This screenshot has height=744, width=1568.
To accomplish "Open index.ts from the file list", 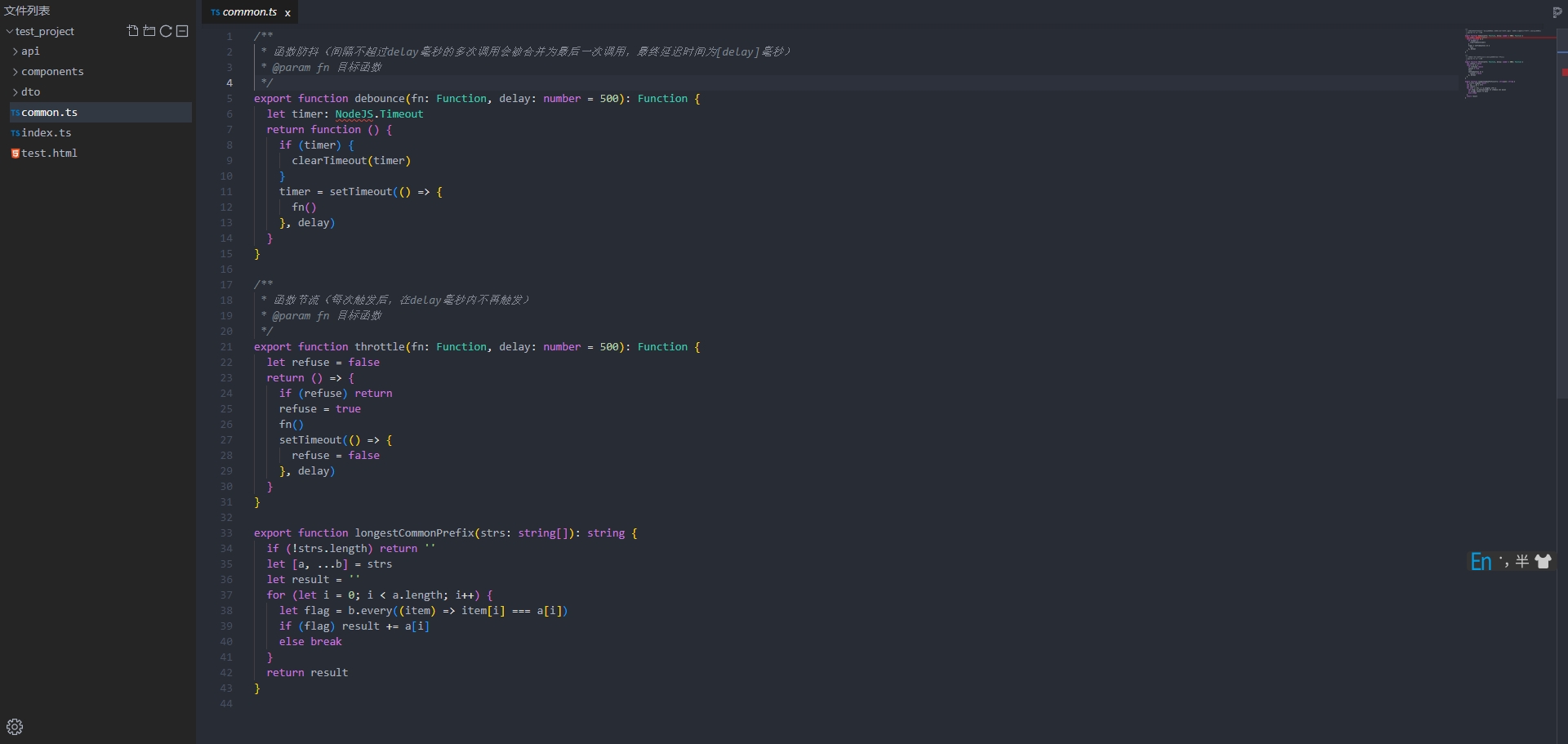I will tap(47, 132).
